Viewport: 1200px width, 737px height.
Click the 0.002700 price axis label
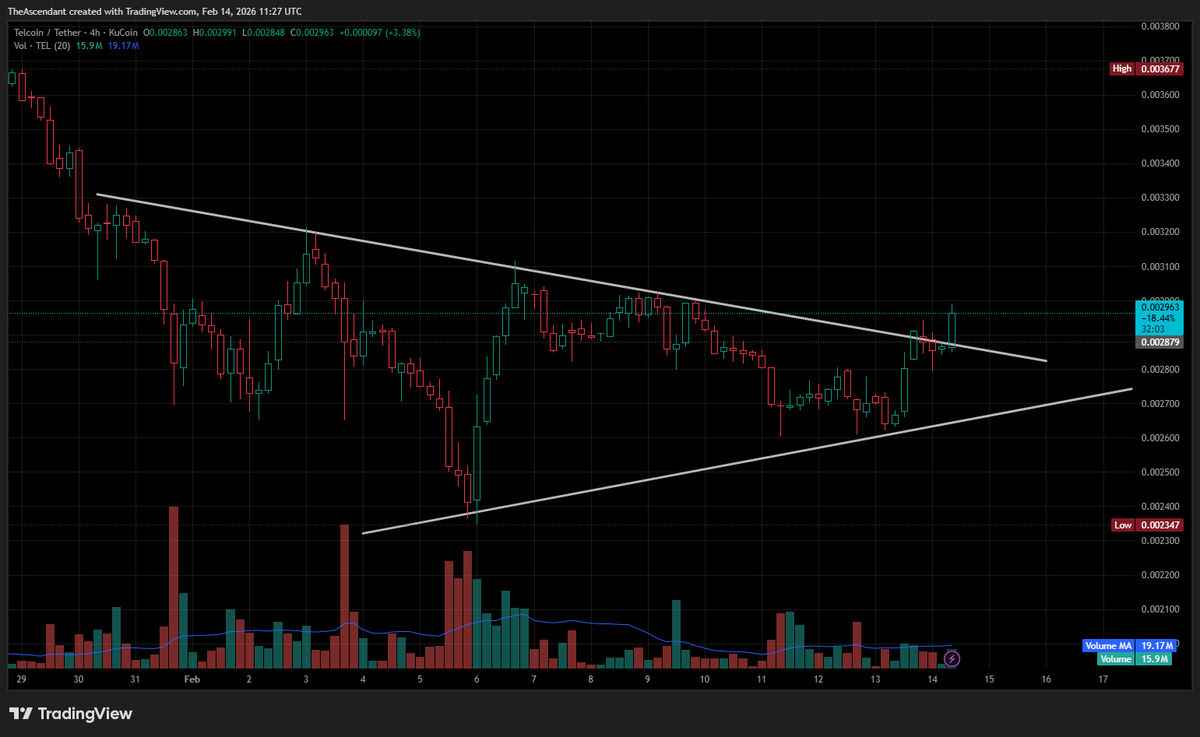click(1159, 404)
